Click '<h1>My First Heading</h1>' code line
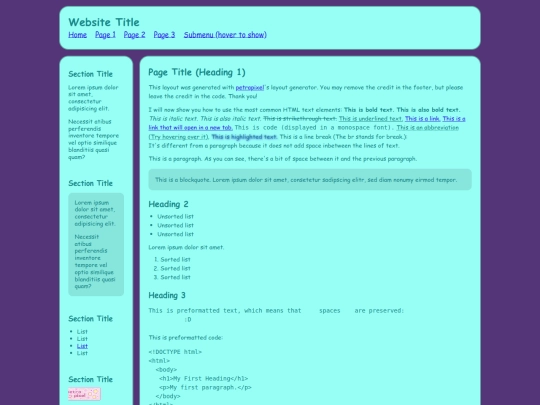The image size is (540, 405). [x=204, y=378]
